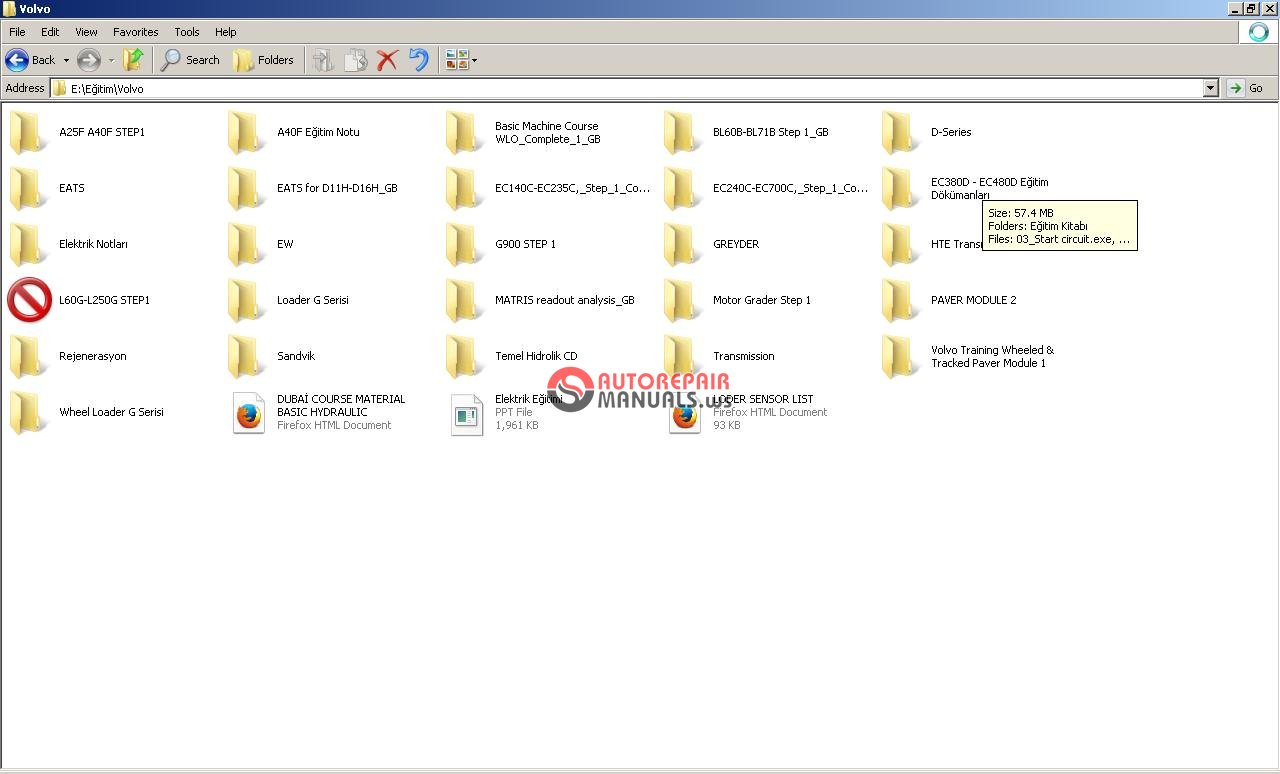The image size is (1280, 774).
Task: Select the Transmission folder icon
Action: pyautogui.click(x=682, y=356)
